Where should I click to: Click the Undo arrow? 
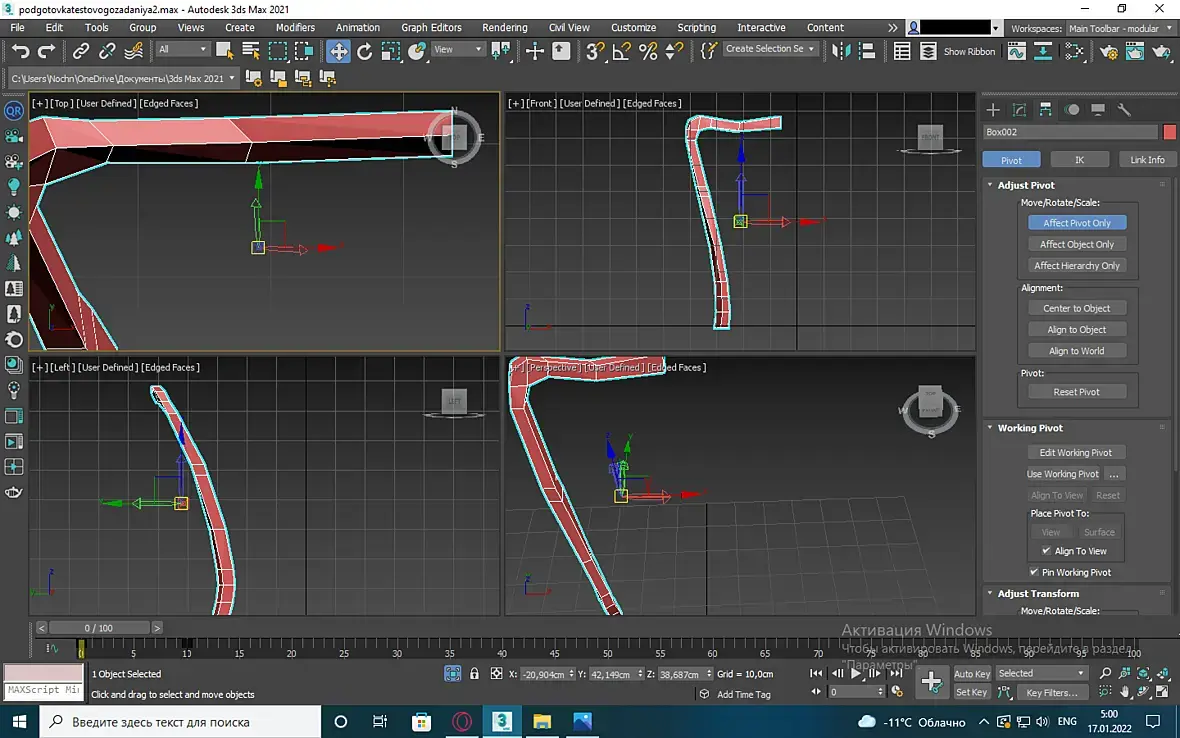(x=20, y=51)
